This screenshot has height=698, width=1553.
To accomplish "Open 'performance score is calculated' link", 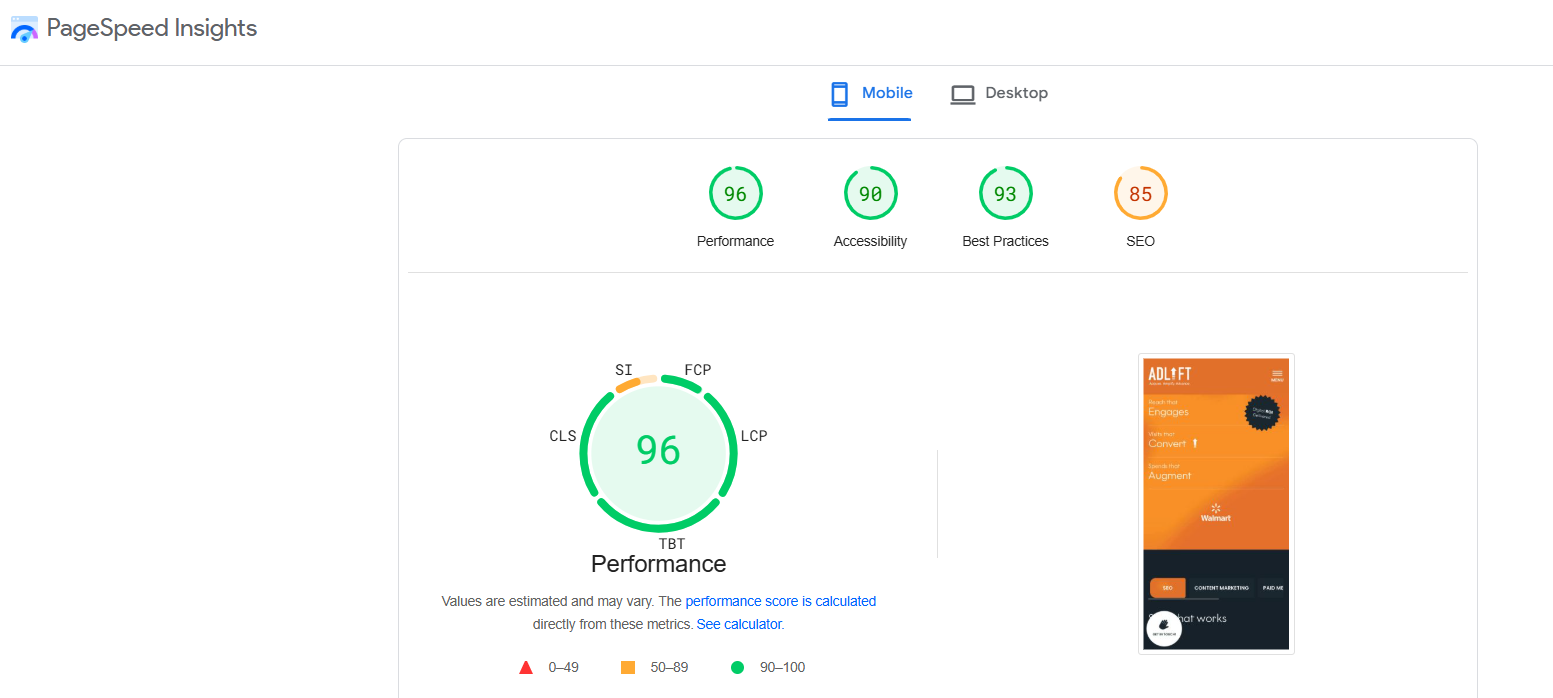I will click(x=780, y=601).
